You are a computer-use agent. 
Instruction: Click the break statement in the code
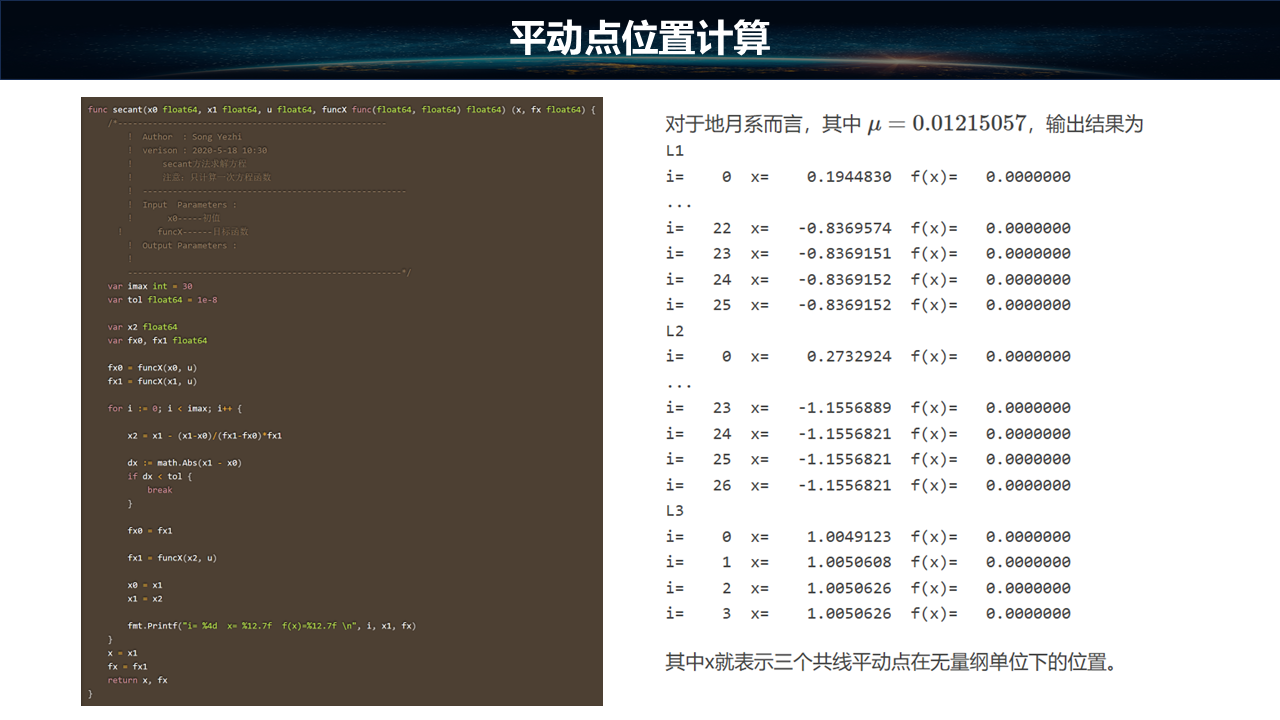click(159, 490)
